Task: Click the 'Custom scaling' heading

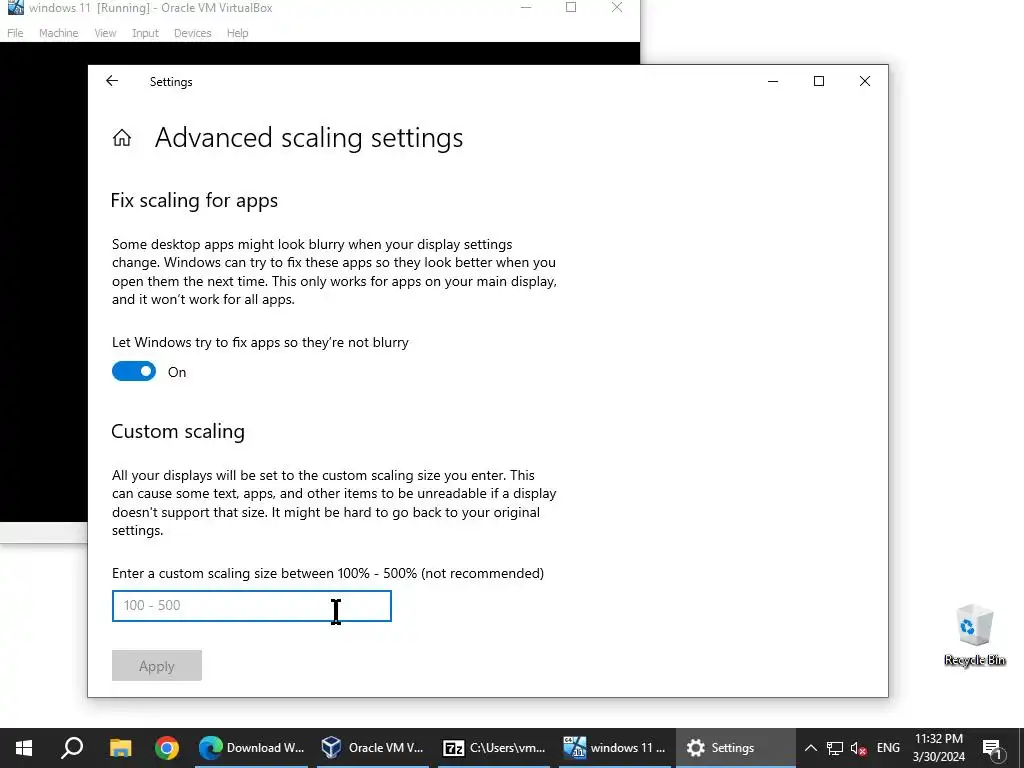Action: point(178,432)
